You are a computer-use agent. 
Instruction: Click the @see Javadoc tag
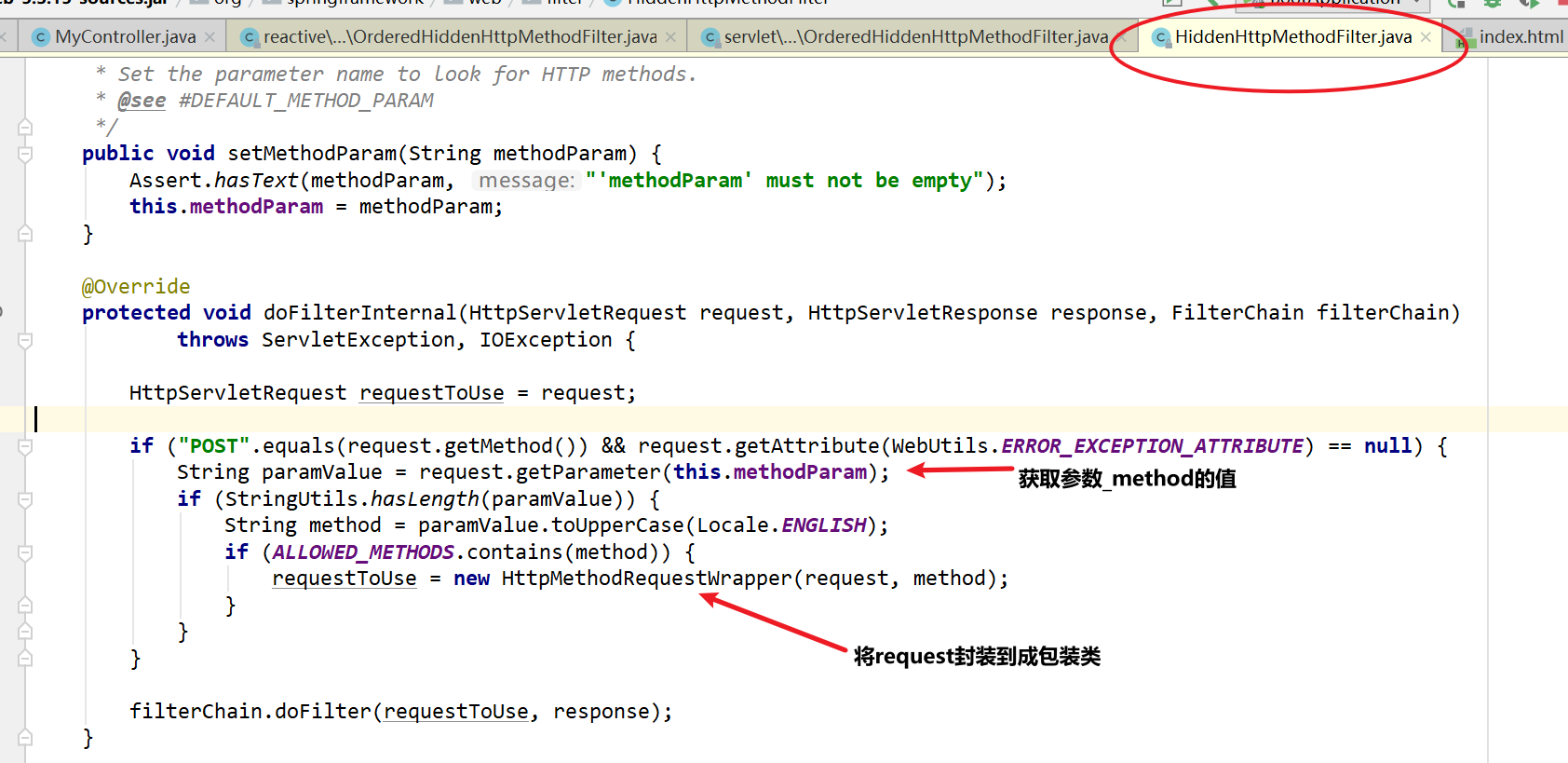pos(142,101)
